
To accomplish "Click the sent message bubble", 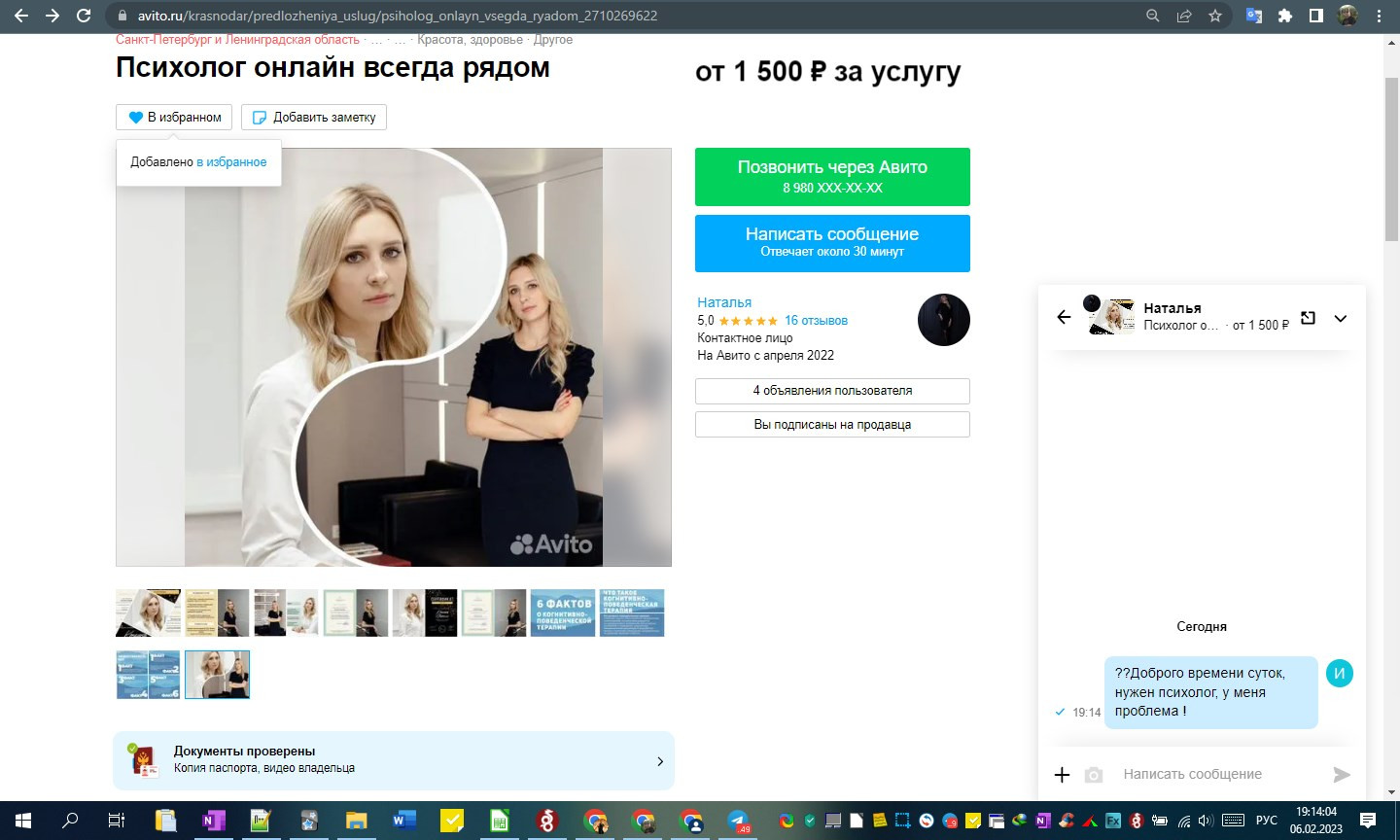I will click(x=1210, y=692).
